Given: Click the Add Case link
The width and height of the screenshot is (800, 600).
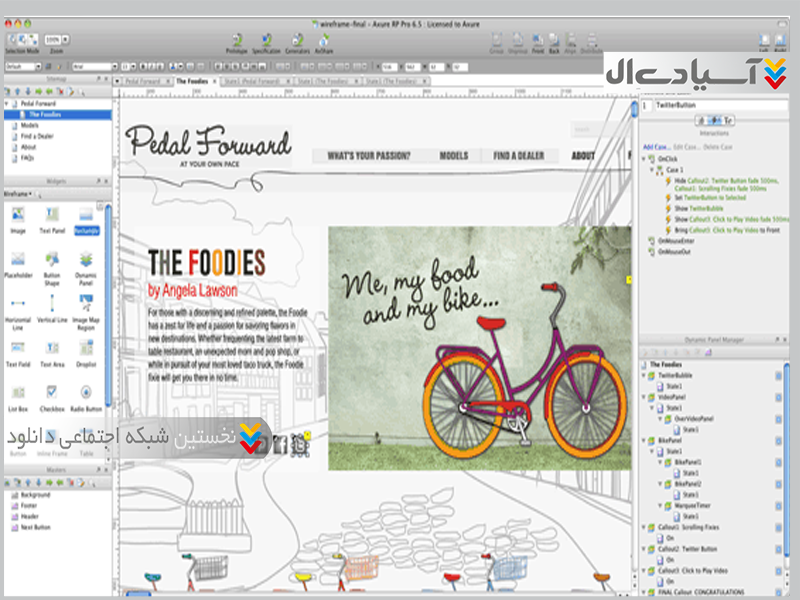Looking at the screenshot, I should pyautogui.click(x=656, y=147).
